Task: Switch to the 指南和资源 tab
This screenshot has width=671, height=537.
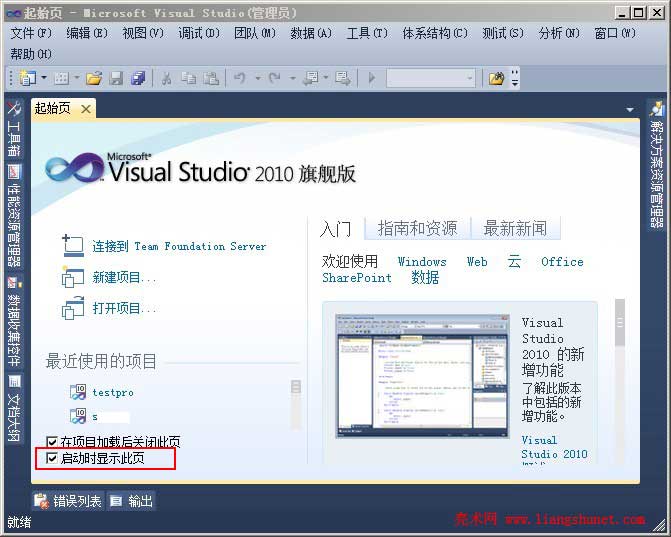Action: tap(418, 228)
